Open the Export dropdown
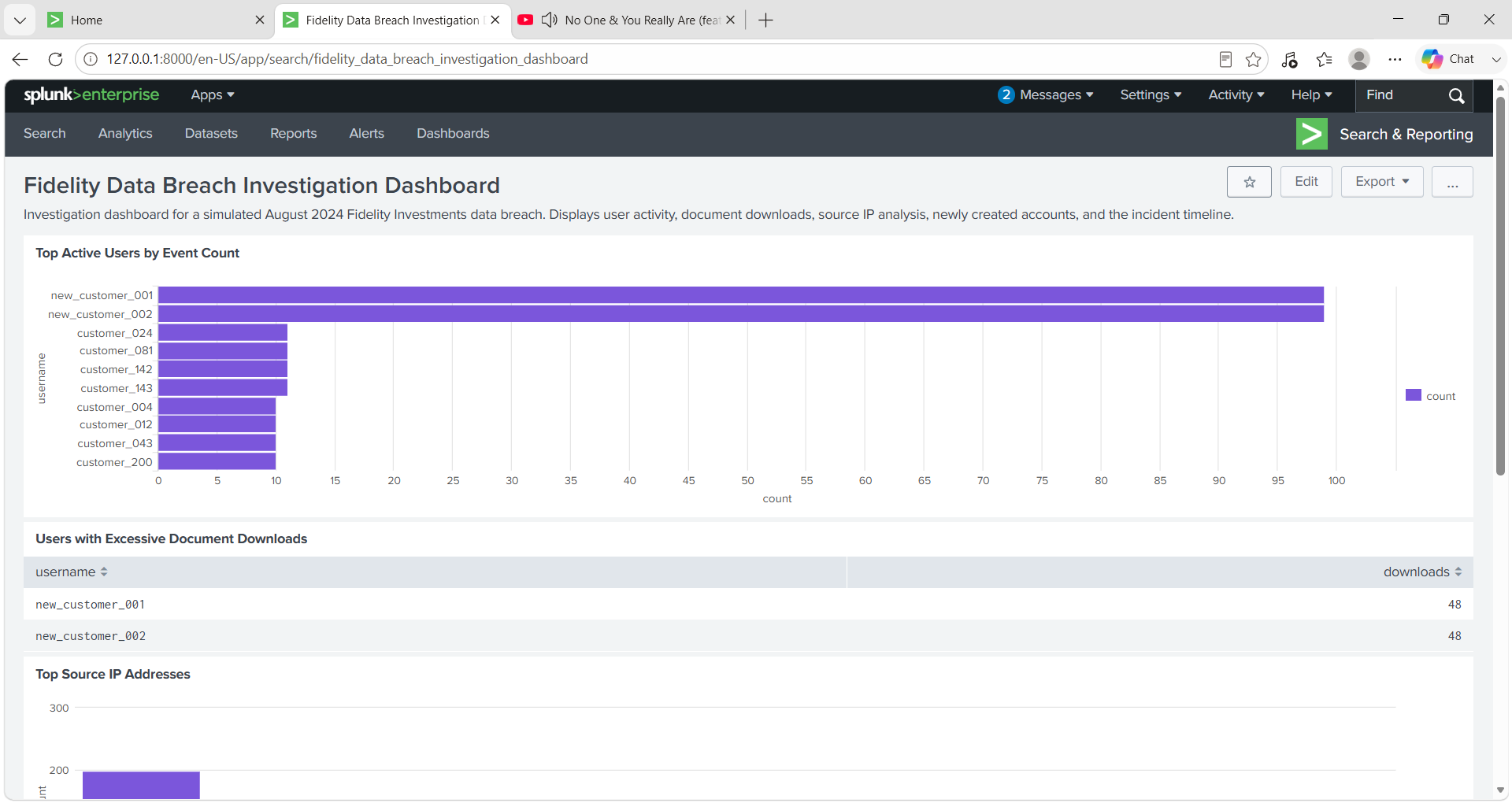 pyautogui.click(x=1382, y=182)
